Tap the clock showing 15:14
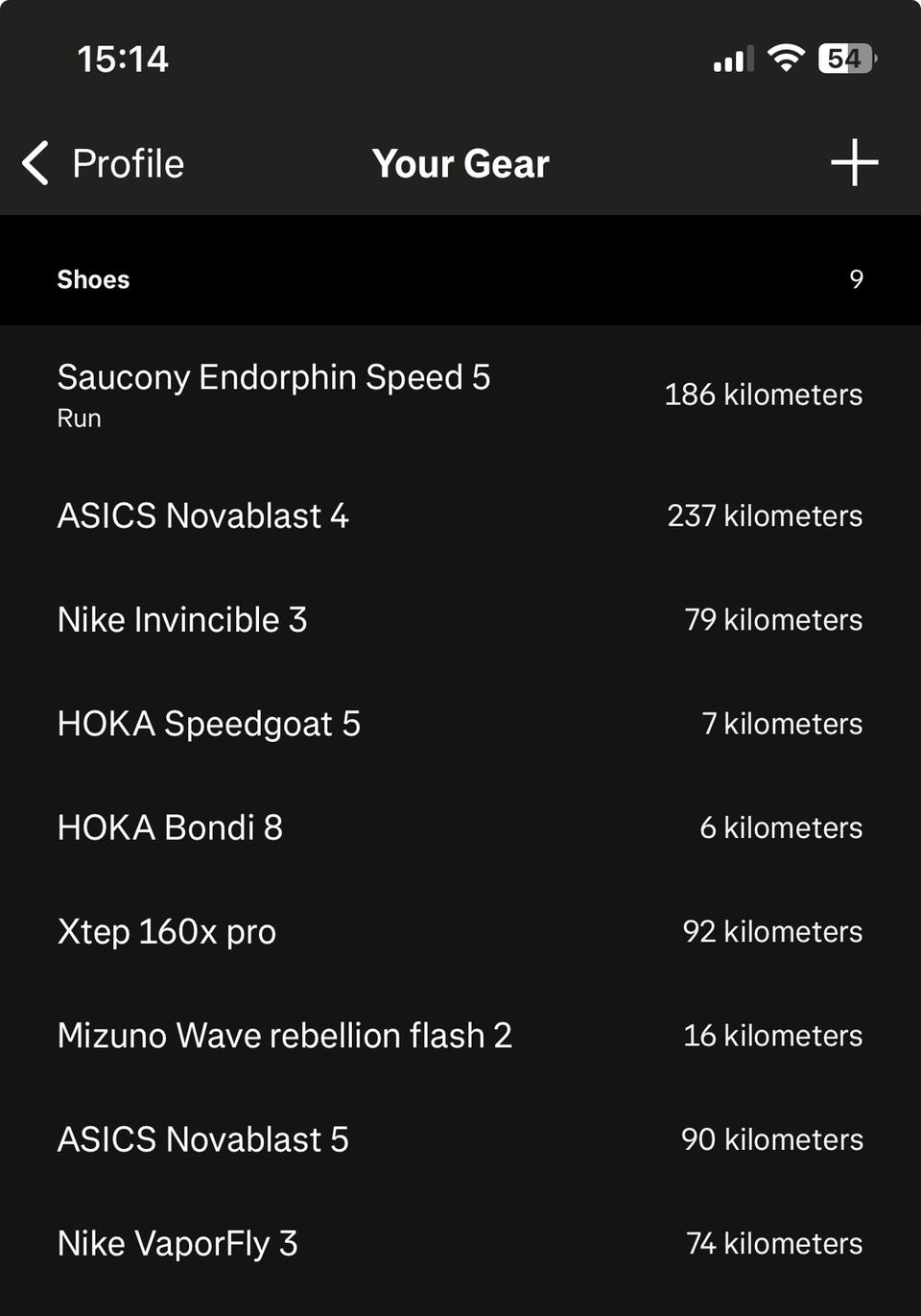This screenshot has width=921, height=1316. [x=123, y=59]
